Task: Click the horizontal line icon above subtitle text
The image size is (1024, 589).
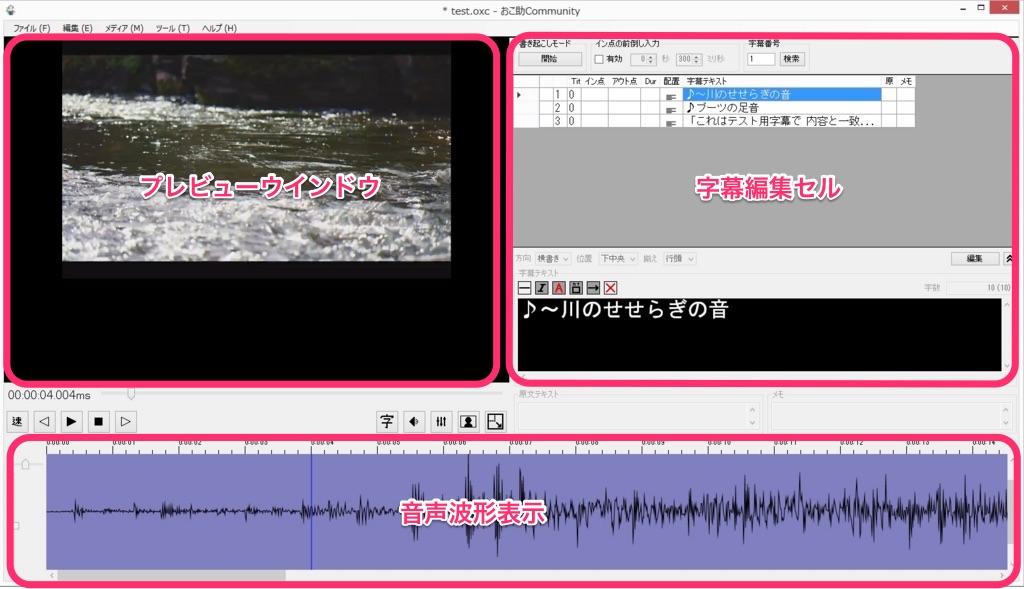Action: click(x=524, y=288)
